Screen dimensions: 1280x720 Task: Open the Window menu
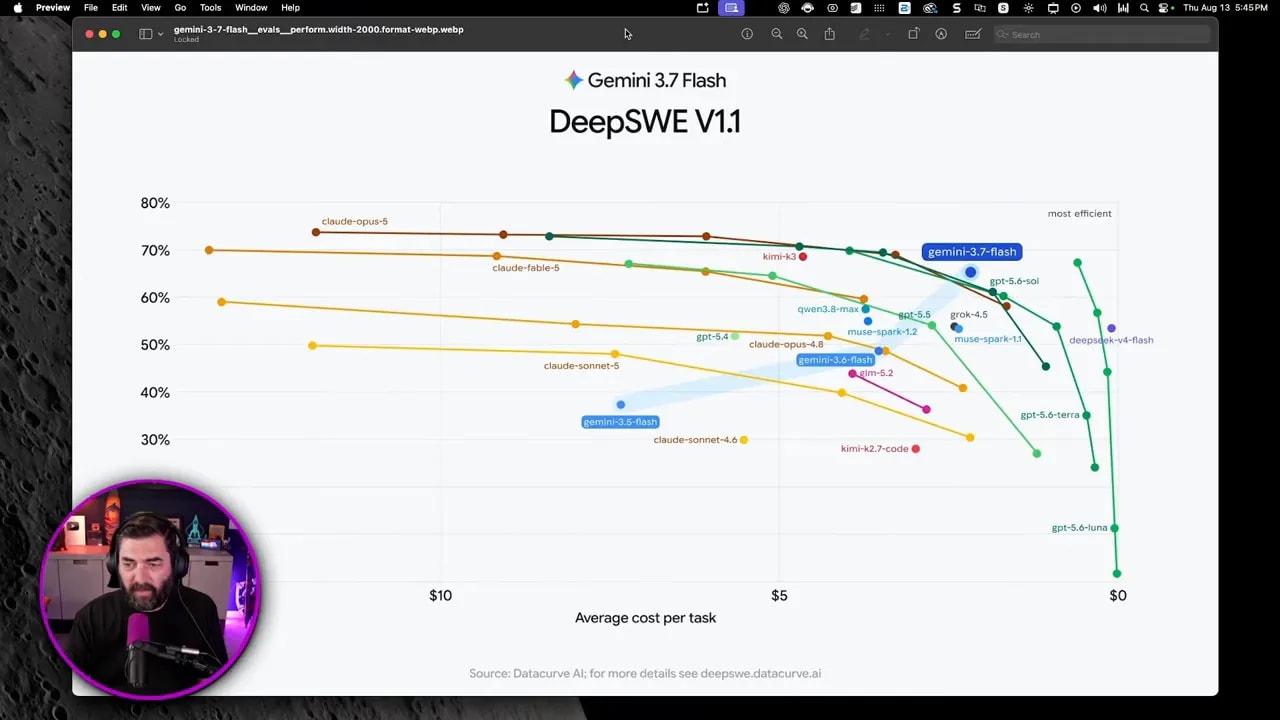(251, 8)
